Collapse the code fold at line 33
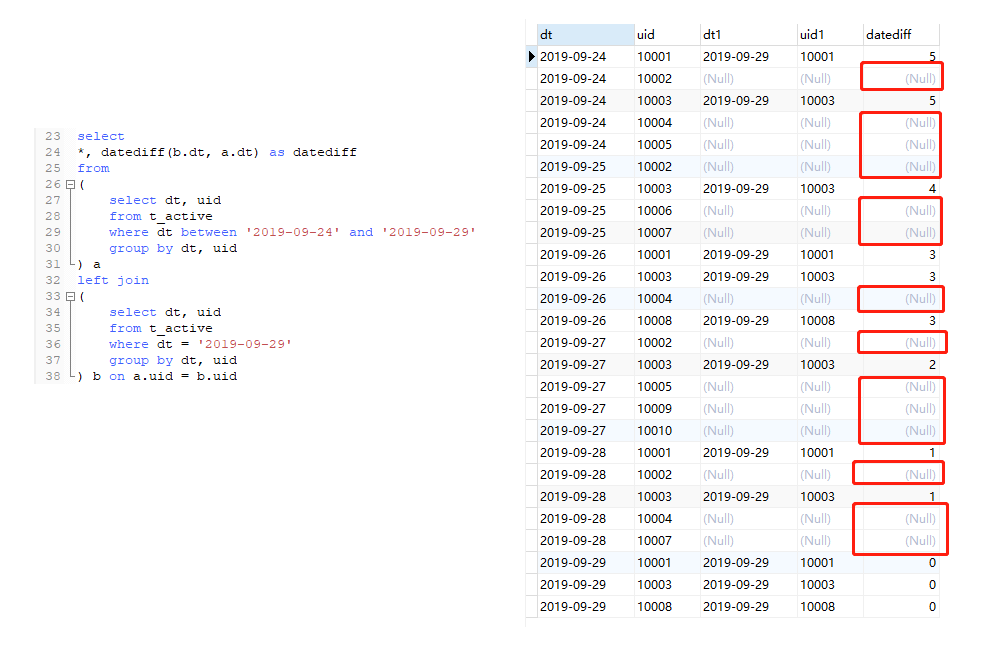997x649 pixels. pos(71,296)
